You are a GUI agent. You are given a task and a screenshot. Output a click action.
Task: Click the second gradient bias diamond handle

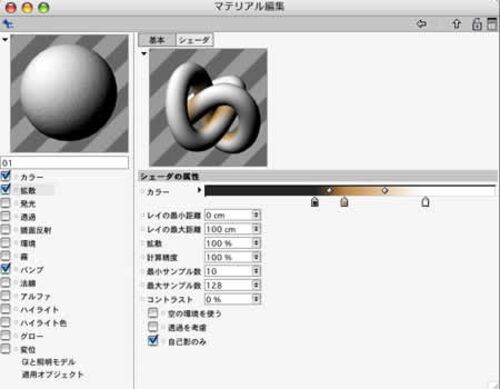tap(385, 190)
